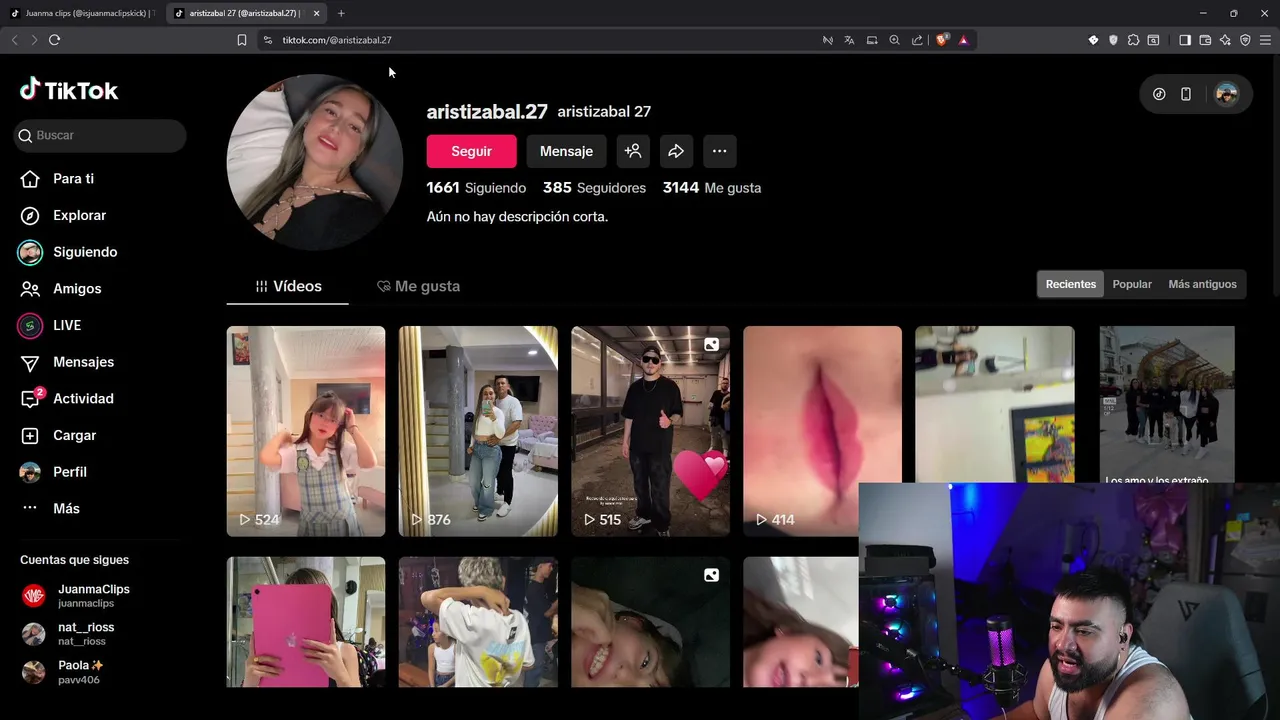The width and height of the screenshot is (1280, 720).
Task: Click the share arrow icon on profile
Action: coord(676,151)
